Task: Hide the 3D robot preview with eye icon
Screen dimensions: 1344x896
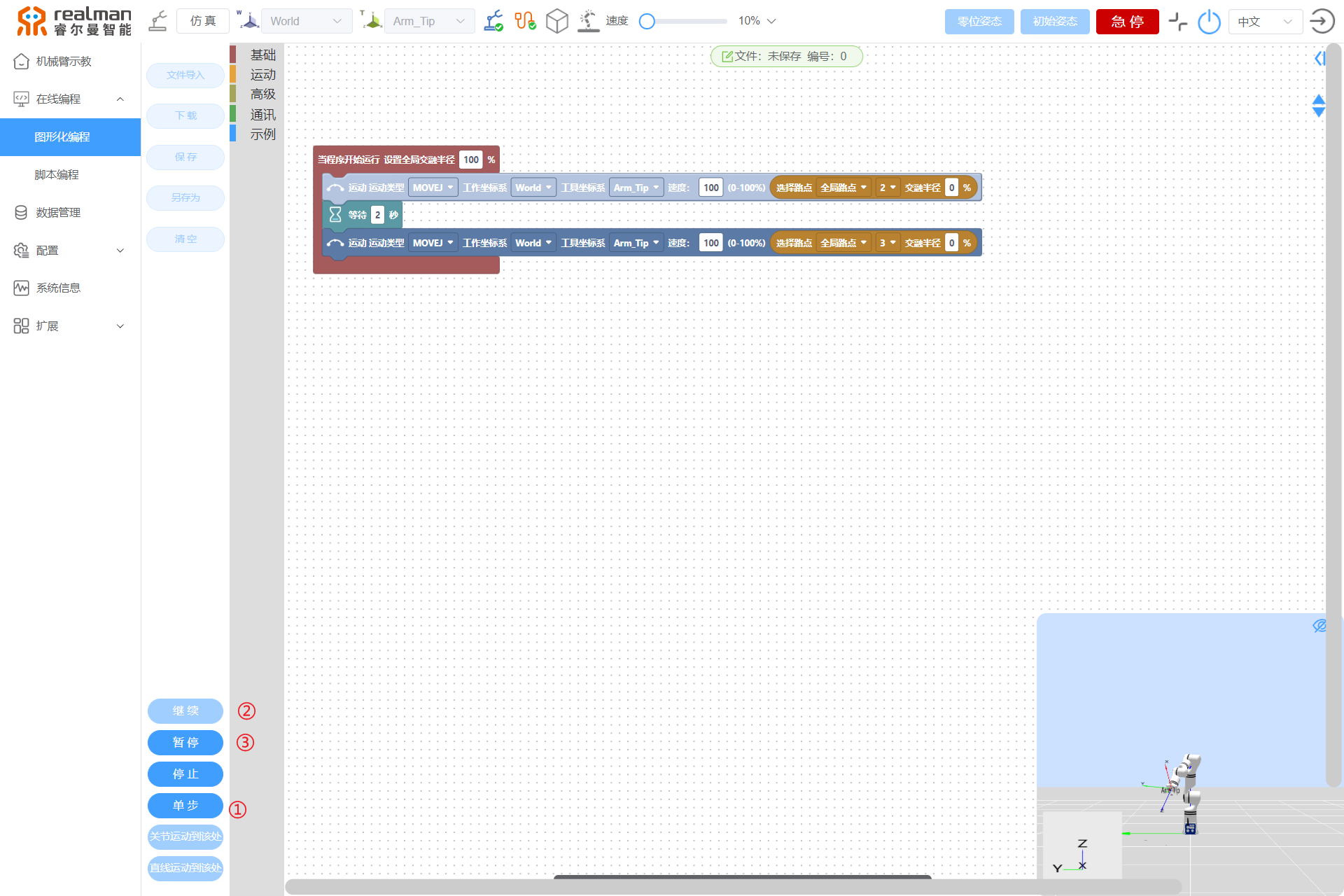Action: pos(1319,626)
